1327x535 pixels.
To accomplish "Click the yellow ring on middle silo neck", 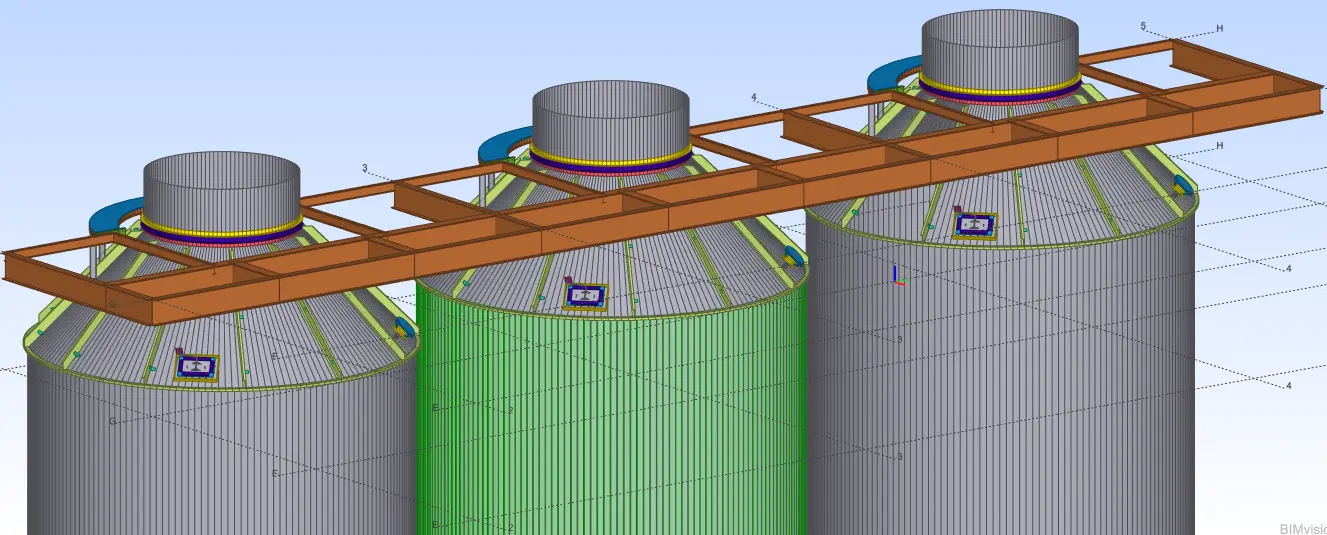I will pyautogui.click(x=610, y=156).
